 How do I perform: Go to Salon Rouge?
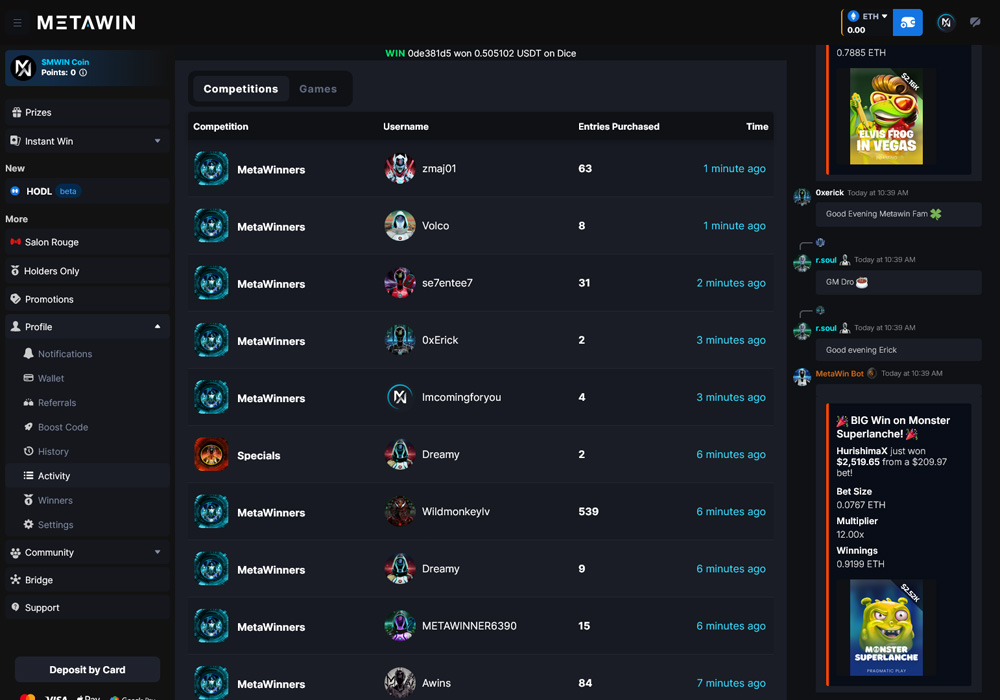[51, 242]
